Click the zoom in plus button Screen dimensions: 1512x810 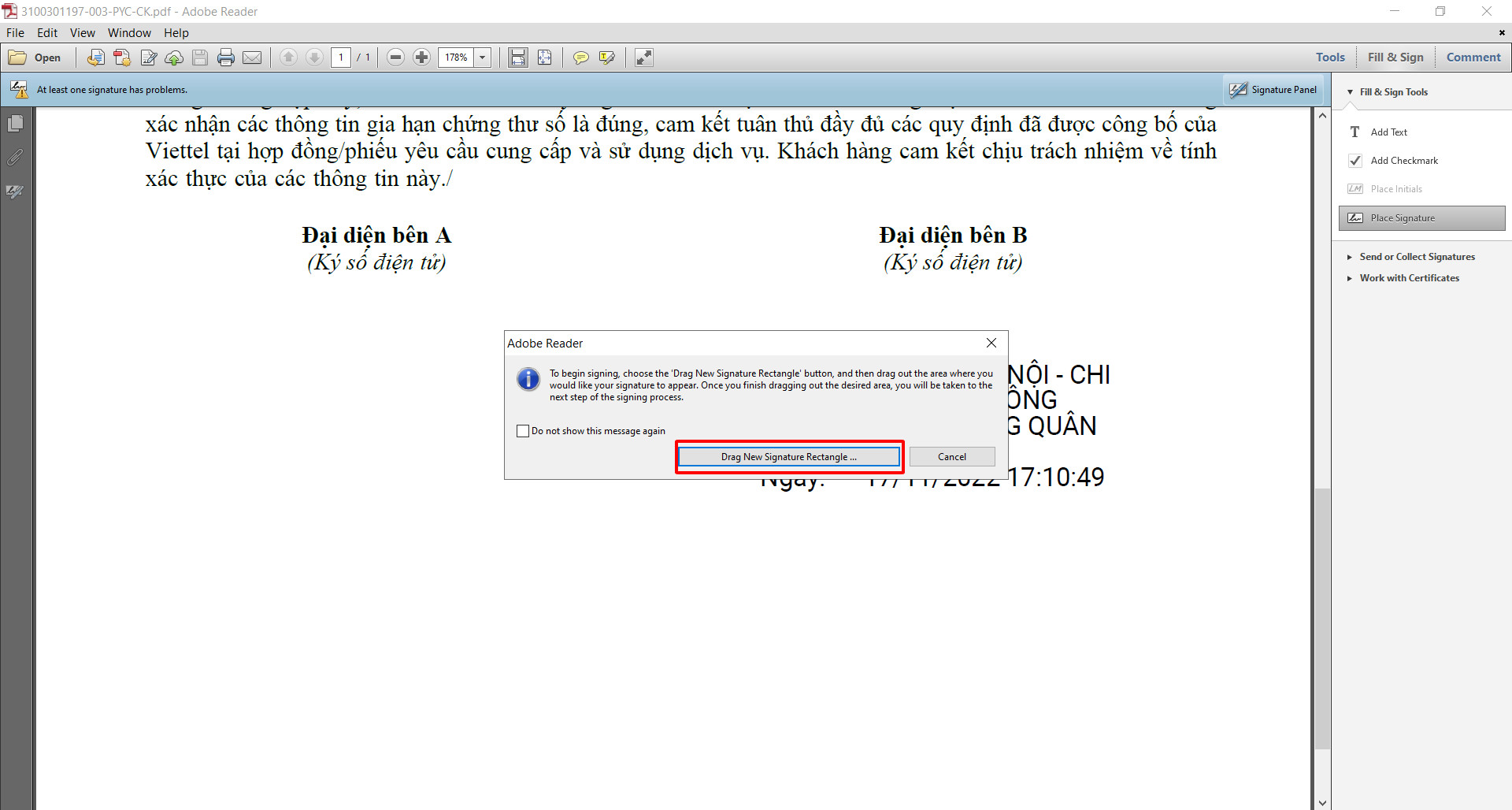[422, 58]
